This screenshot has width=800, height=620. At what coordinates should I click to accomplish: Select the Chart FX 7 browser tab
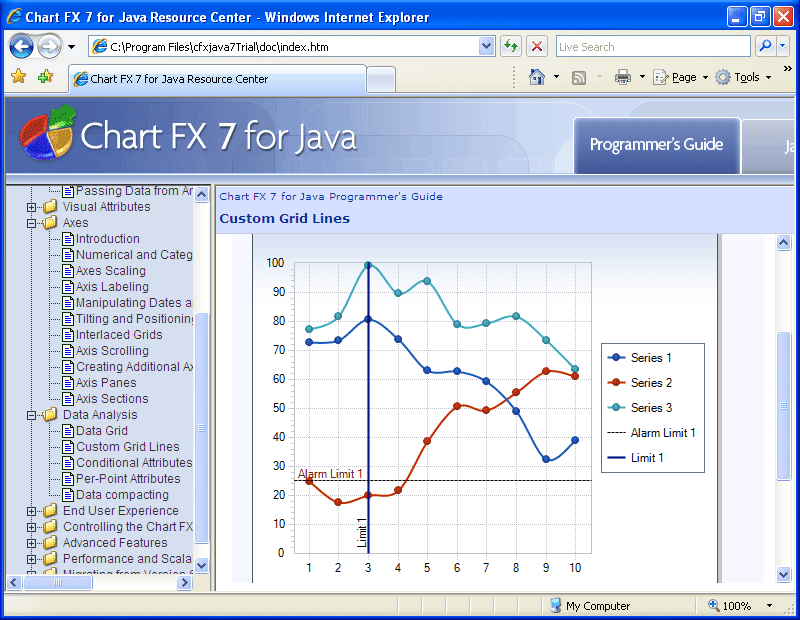pyautogui.click(x=218, y=79)
